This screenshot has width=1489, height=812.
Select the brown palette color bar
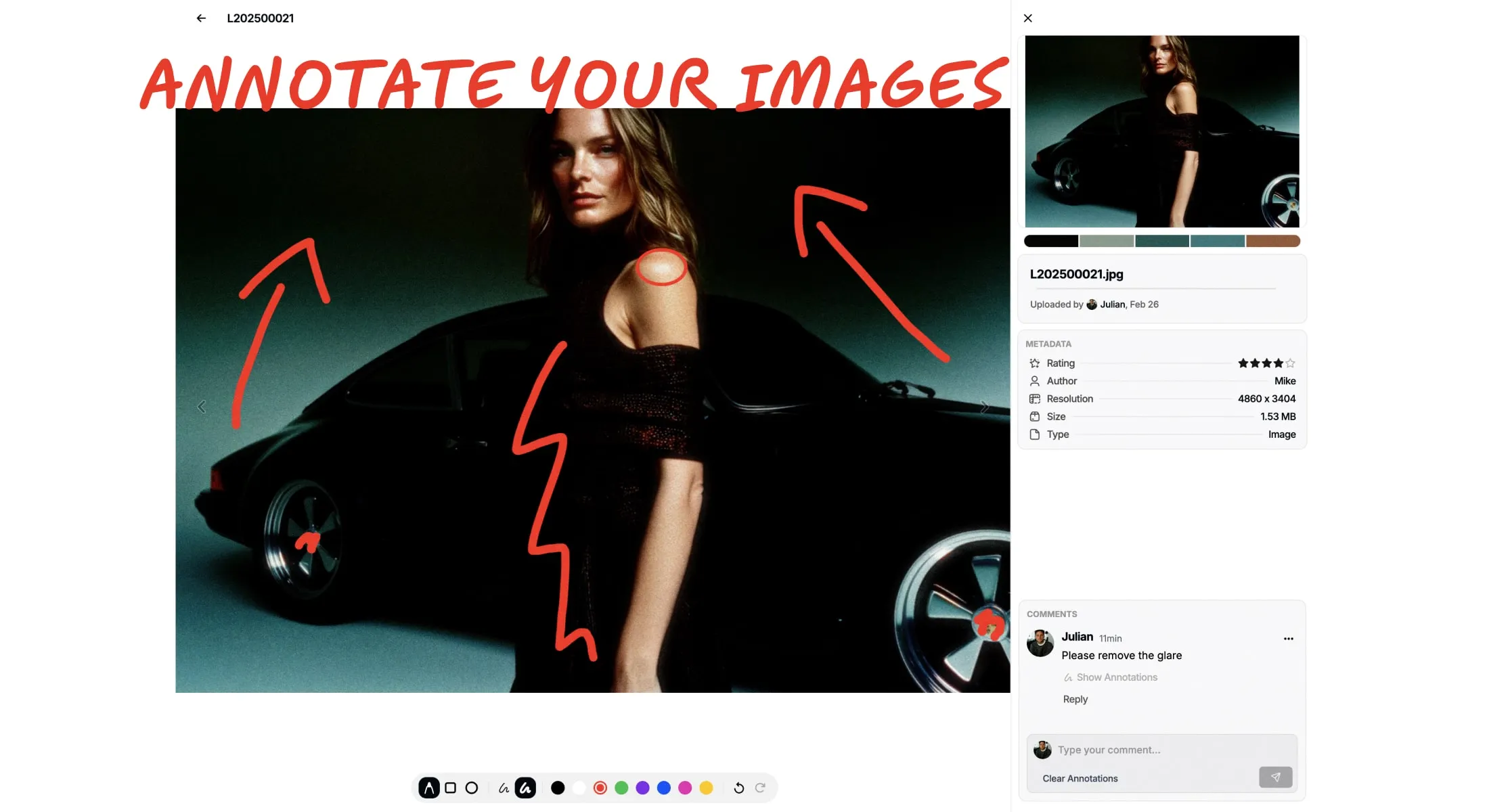pos(1273,241)
